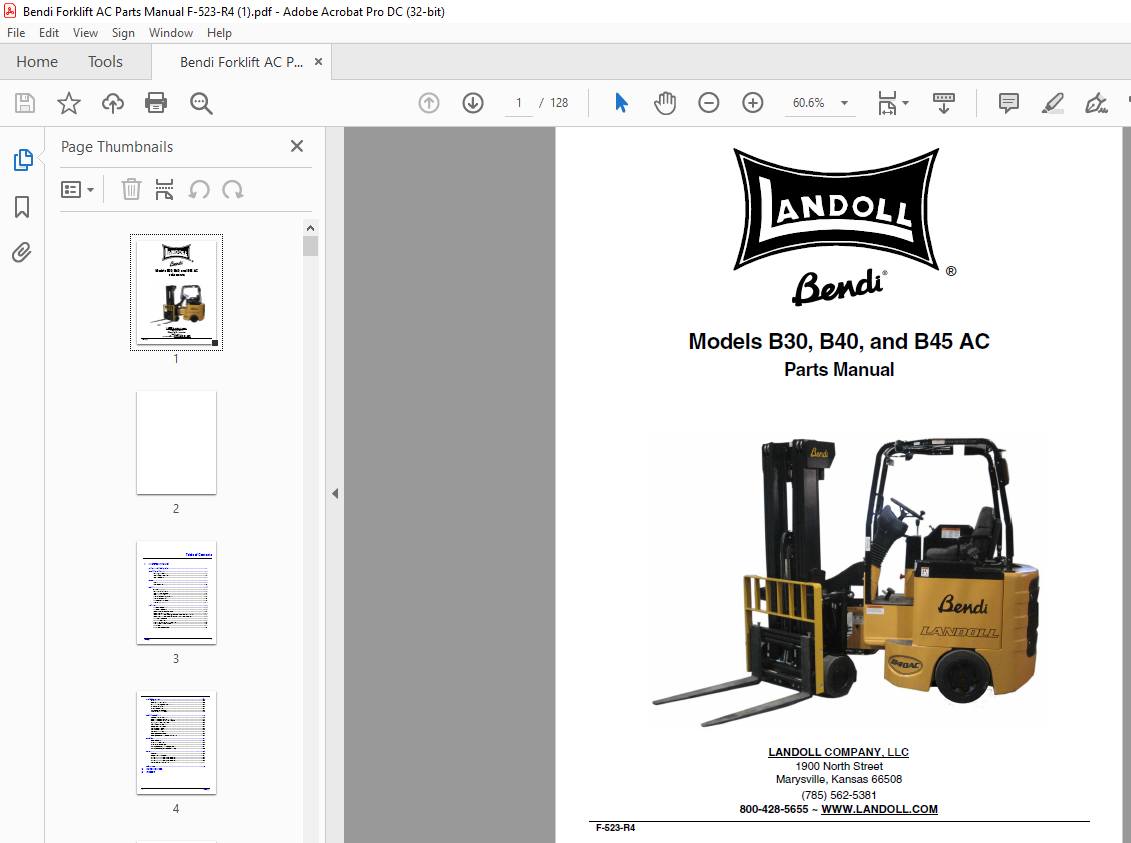This screenshot has width=1131, height=843.
Task: Open the Edit menu
Action: (x=49, y=32)
